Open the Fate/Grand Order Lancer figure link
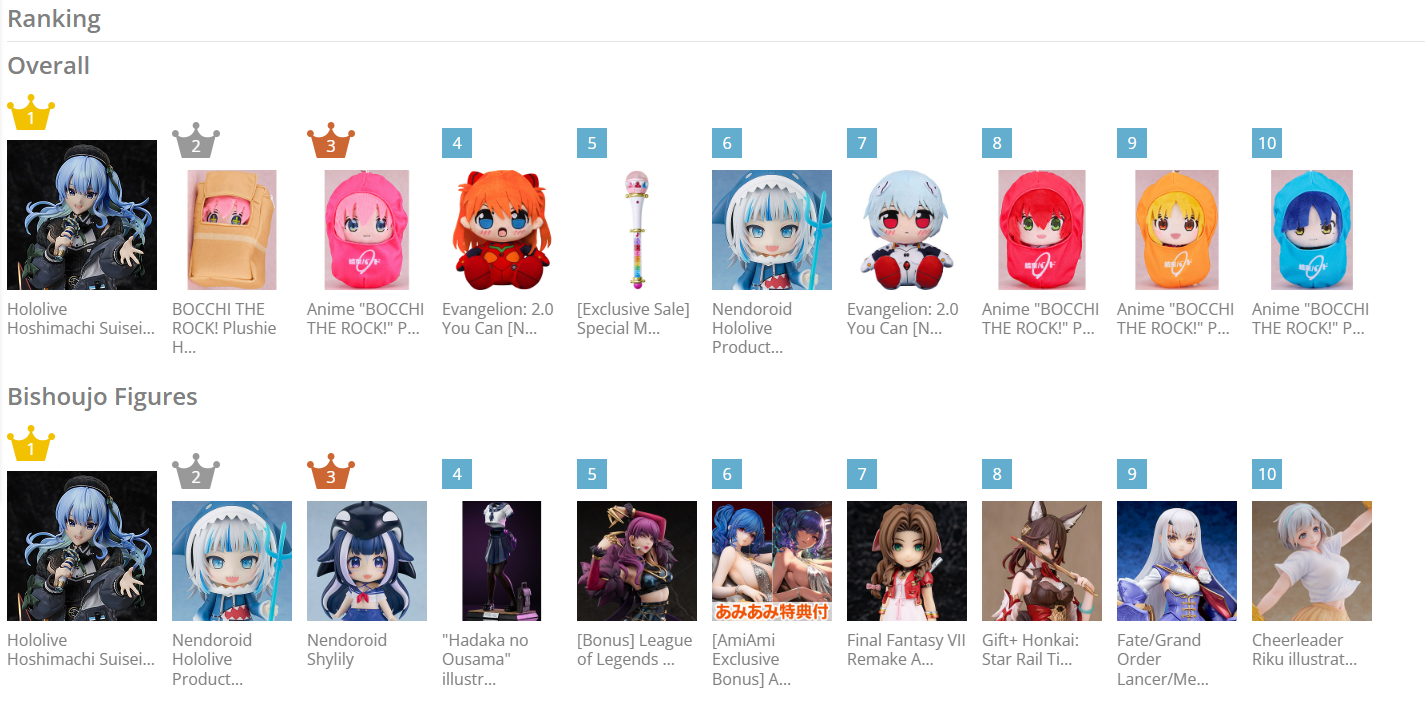 (x=1163, y=660)
